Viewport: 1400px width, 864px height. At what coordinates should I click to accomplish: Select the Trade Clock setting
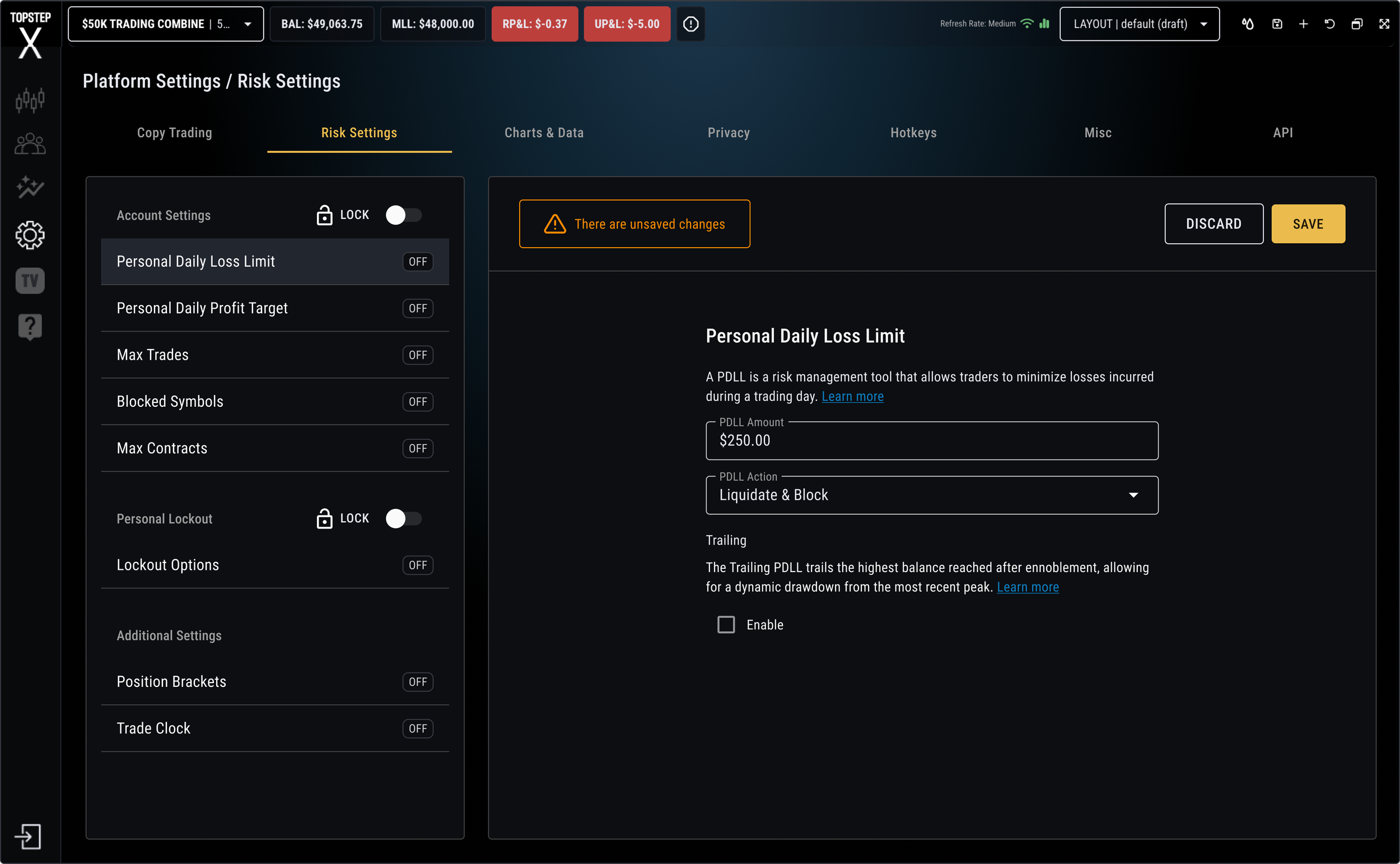pyautogui.click(x=274, y=728)
